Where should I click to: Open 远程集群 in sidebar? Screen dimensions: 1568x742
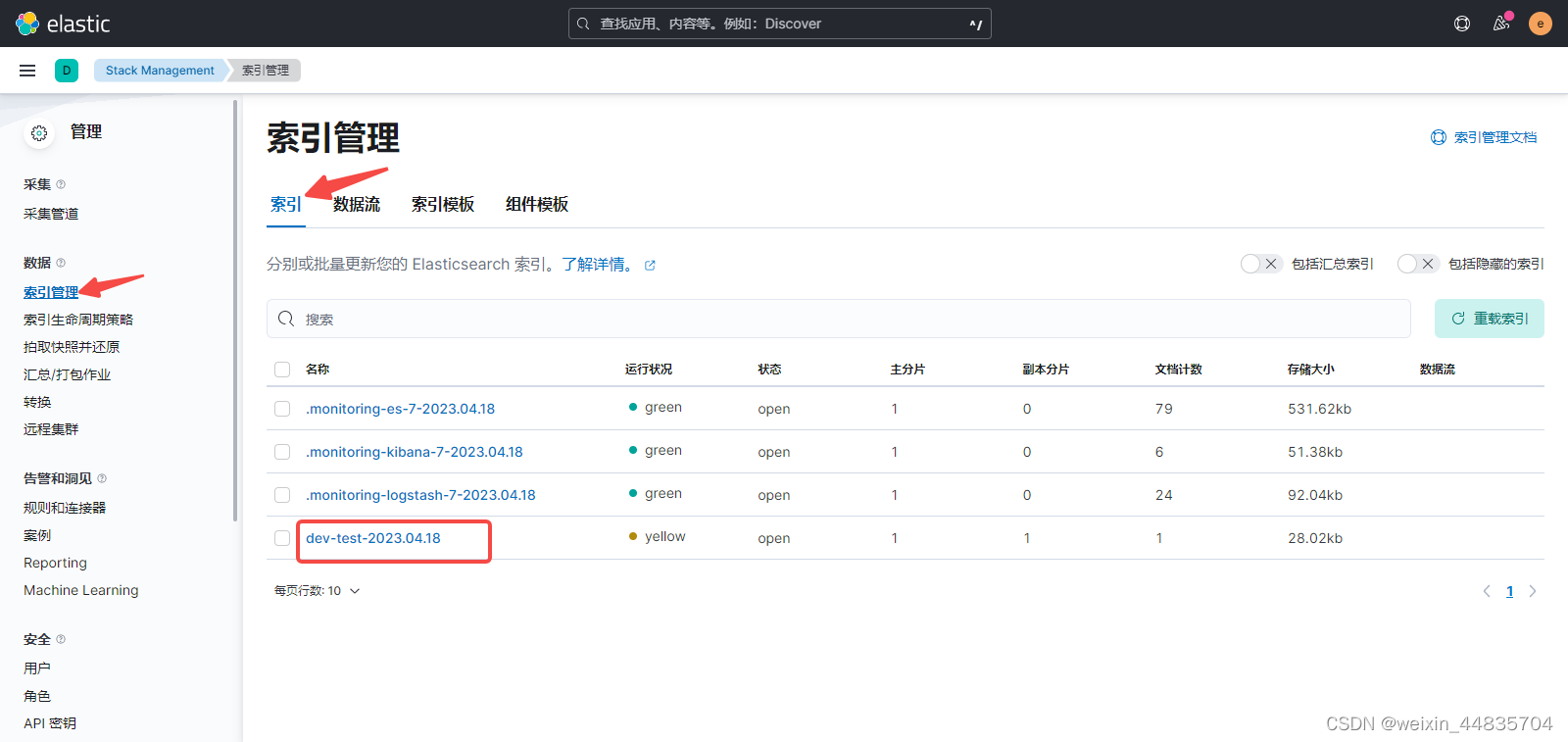[x=51, y=429]
